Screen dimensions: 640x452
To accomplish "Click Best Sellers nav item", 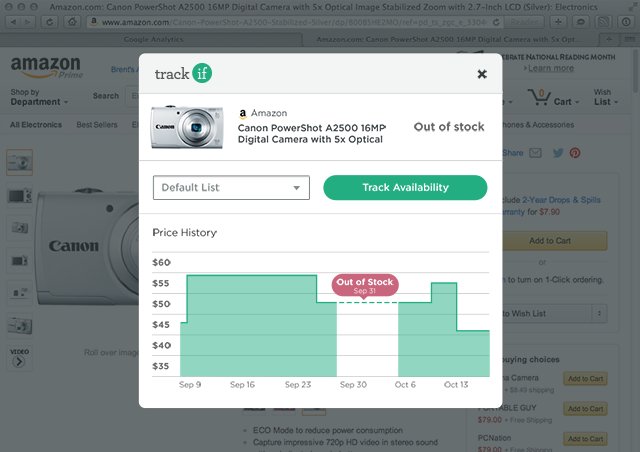I will click(97, 125).
